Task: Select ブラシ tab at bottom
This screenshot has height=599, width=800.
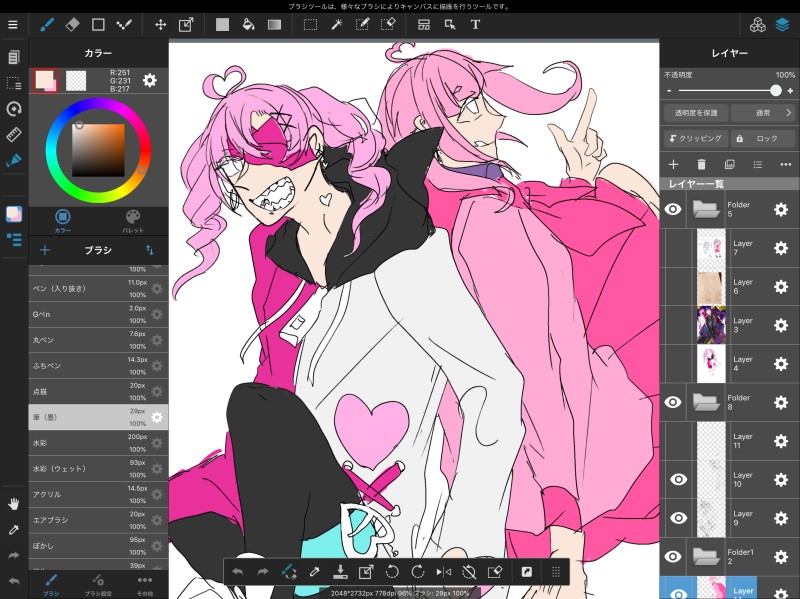Action: click(51, 585)
